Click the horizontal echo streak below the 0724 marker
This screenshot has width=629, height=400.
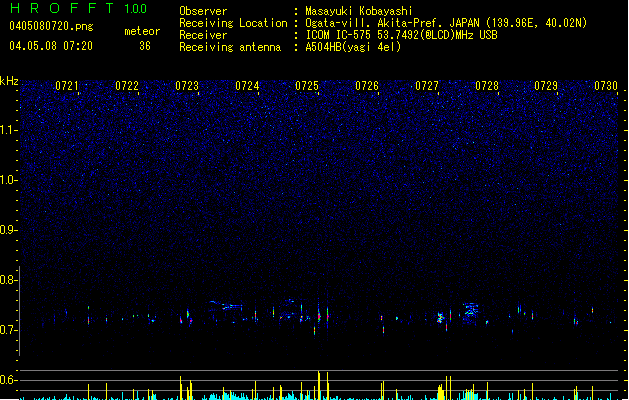click(x=227, y=306)
